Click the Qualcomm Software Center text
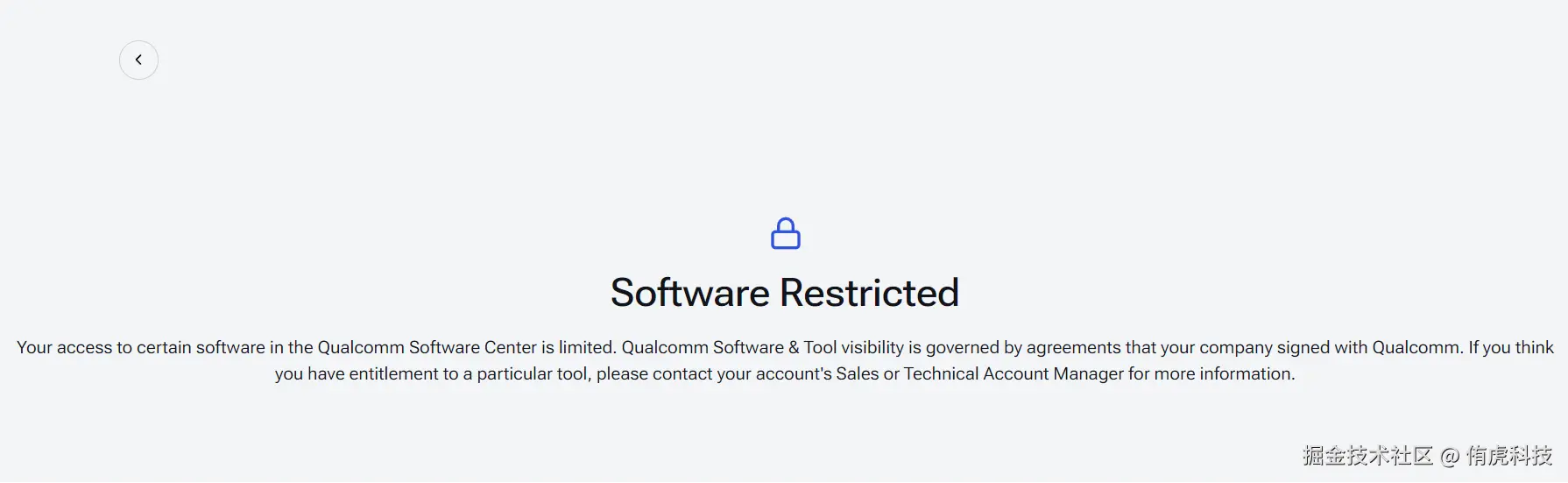The height and width of the screenshot is (483, 1568). [x=427, y=347]
